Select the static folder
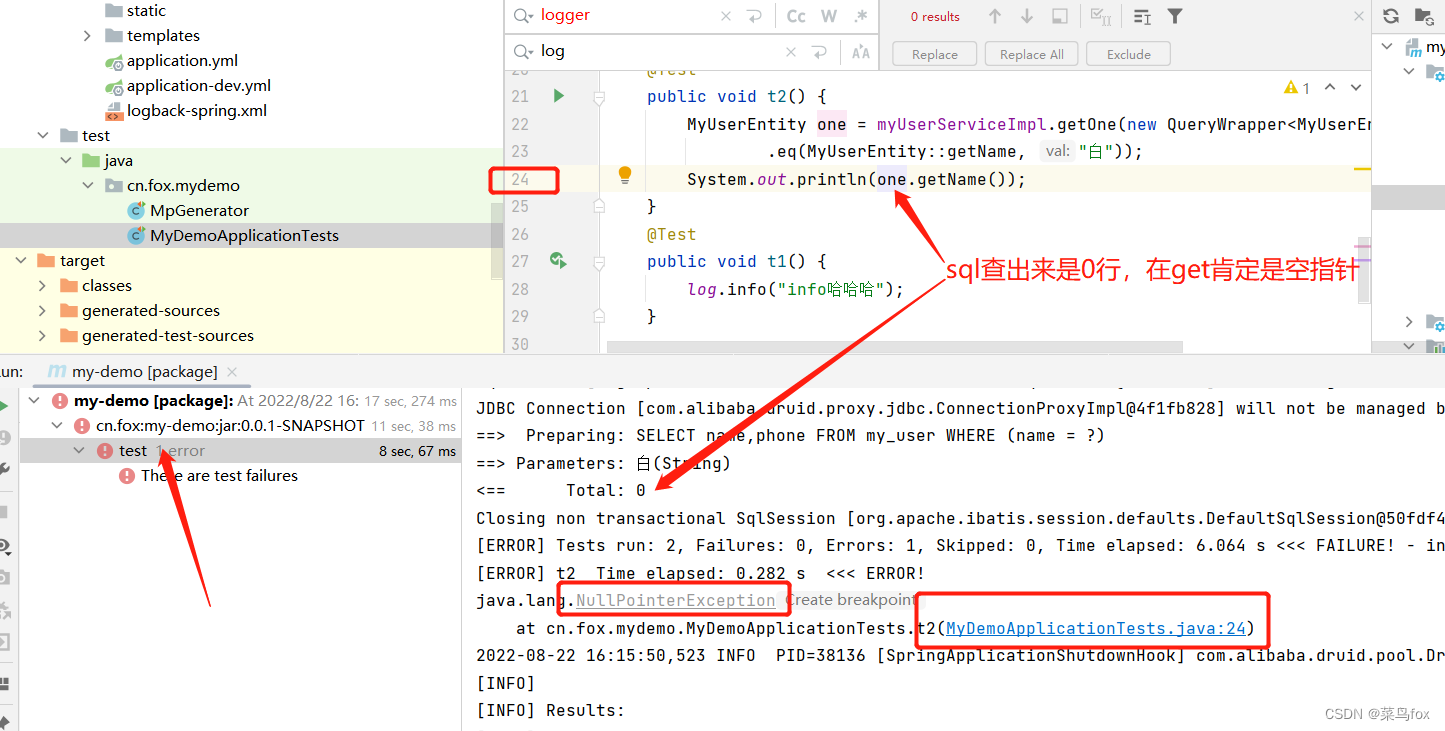1445x731 pixels. [146, 11]
